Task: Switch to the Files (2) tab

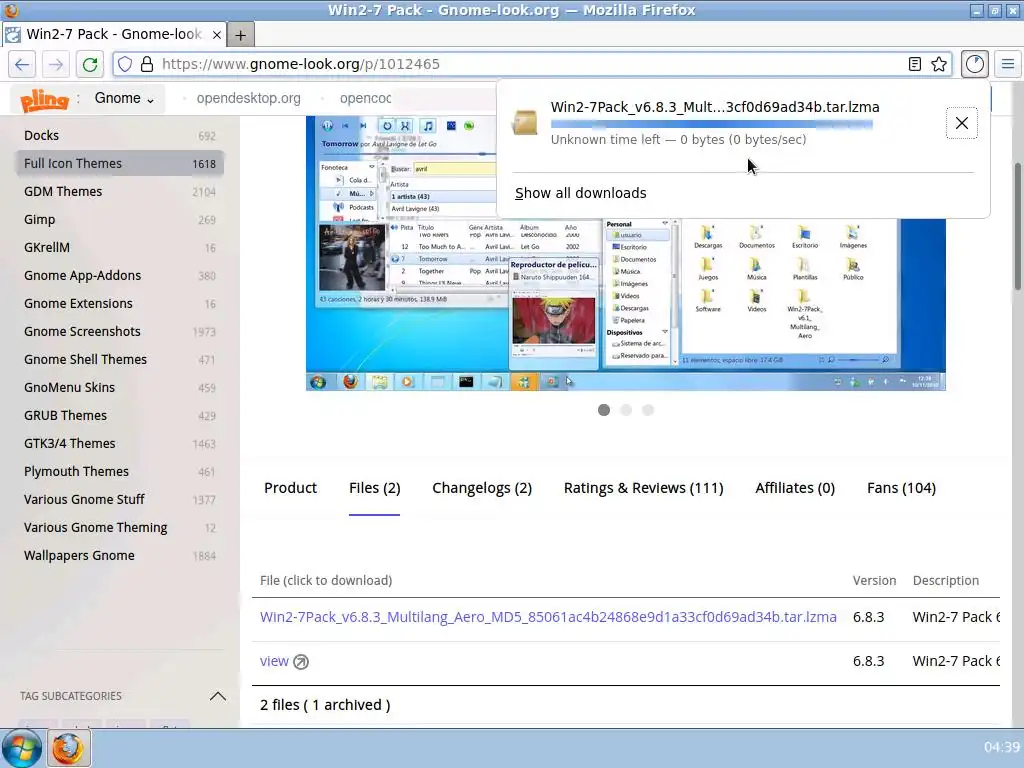Action: pos(374,488)
